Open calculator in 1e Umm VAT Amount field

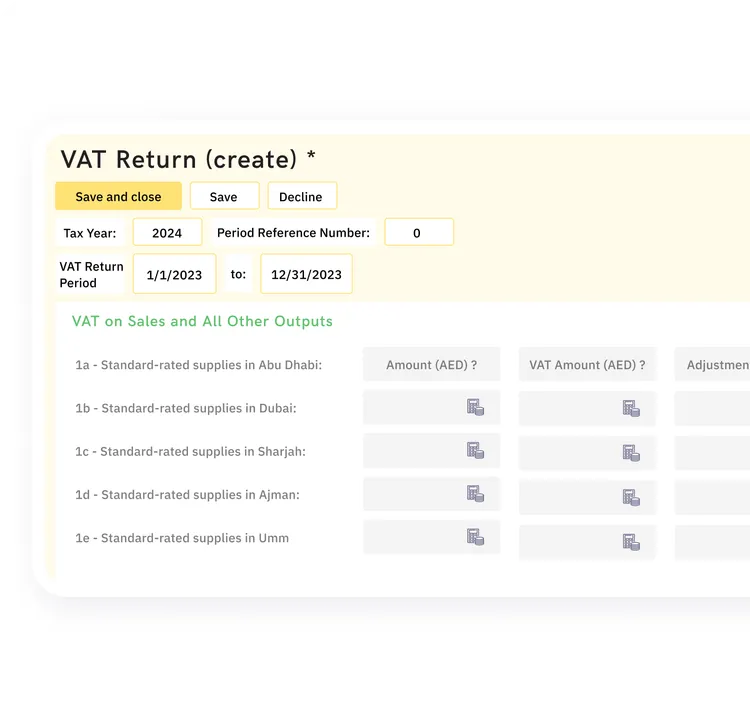(631, 542)
